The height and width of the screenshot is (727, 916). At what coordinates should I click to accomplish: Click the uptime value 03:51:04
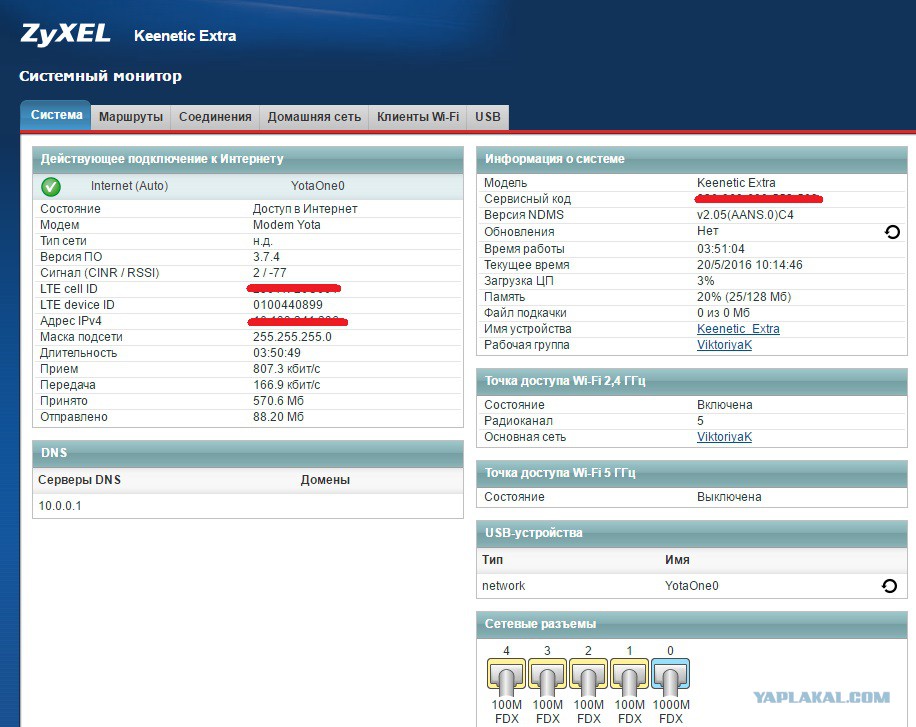point(720,248)
